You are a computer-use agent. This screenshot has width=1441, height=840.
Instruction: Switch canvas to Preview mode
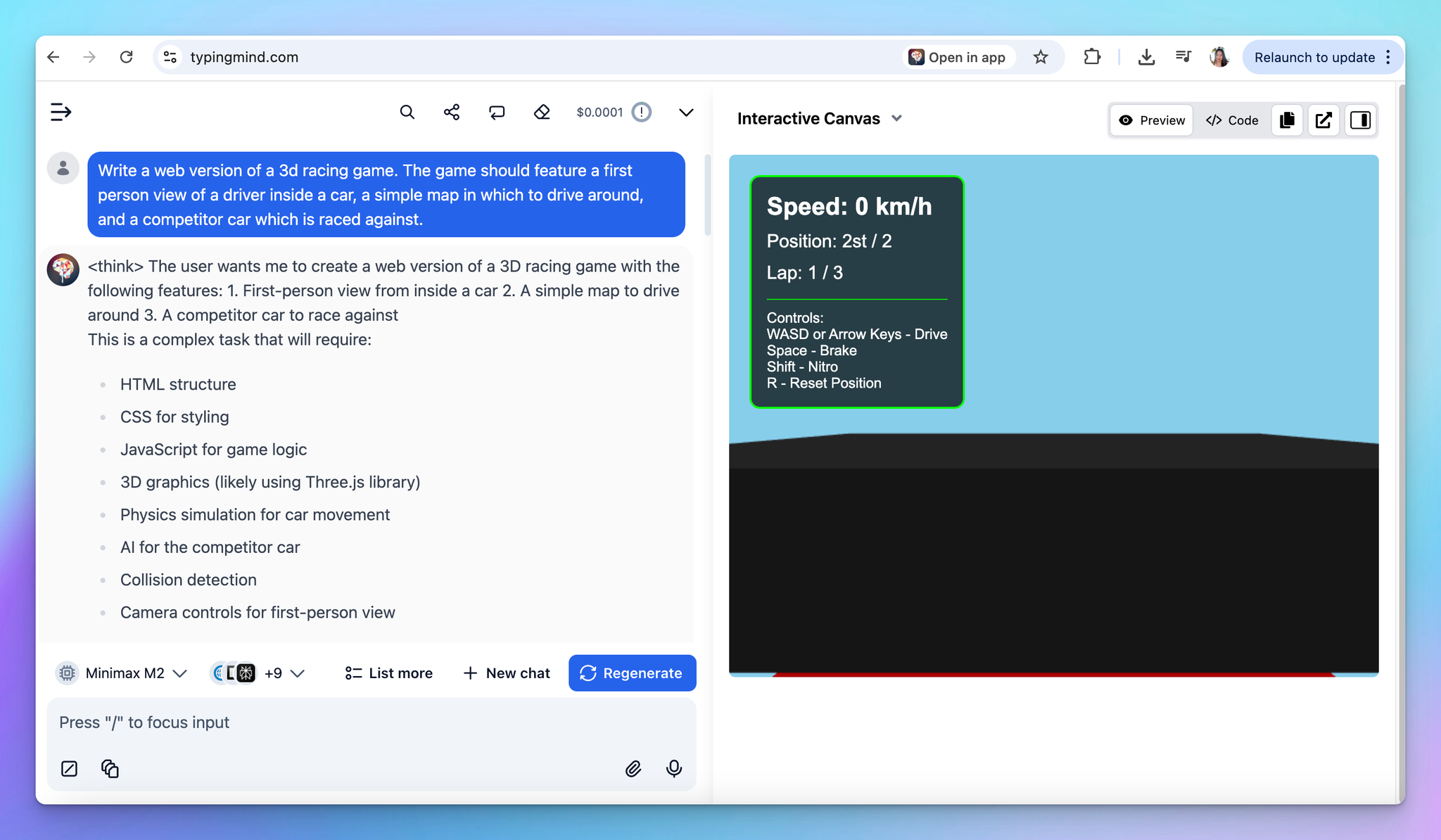[x=1152, y=120]
